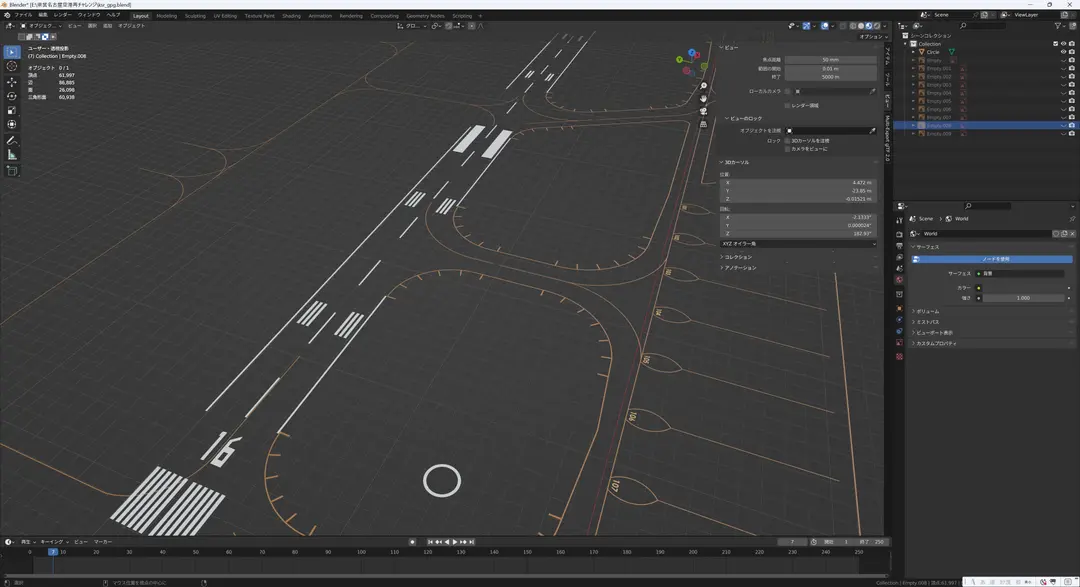1080x587 pixels.
Task: Expand the ボリューム section in World properties
Action: click(926, 311)
